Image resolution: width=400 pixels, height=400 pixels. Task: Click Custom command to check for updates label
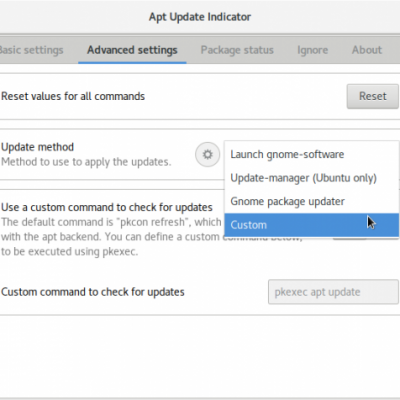[x=93, y=292]
